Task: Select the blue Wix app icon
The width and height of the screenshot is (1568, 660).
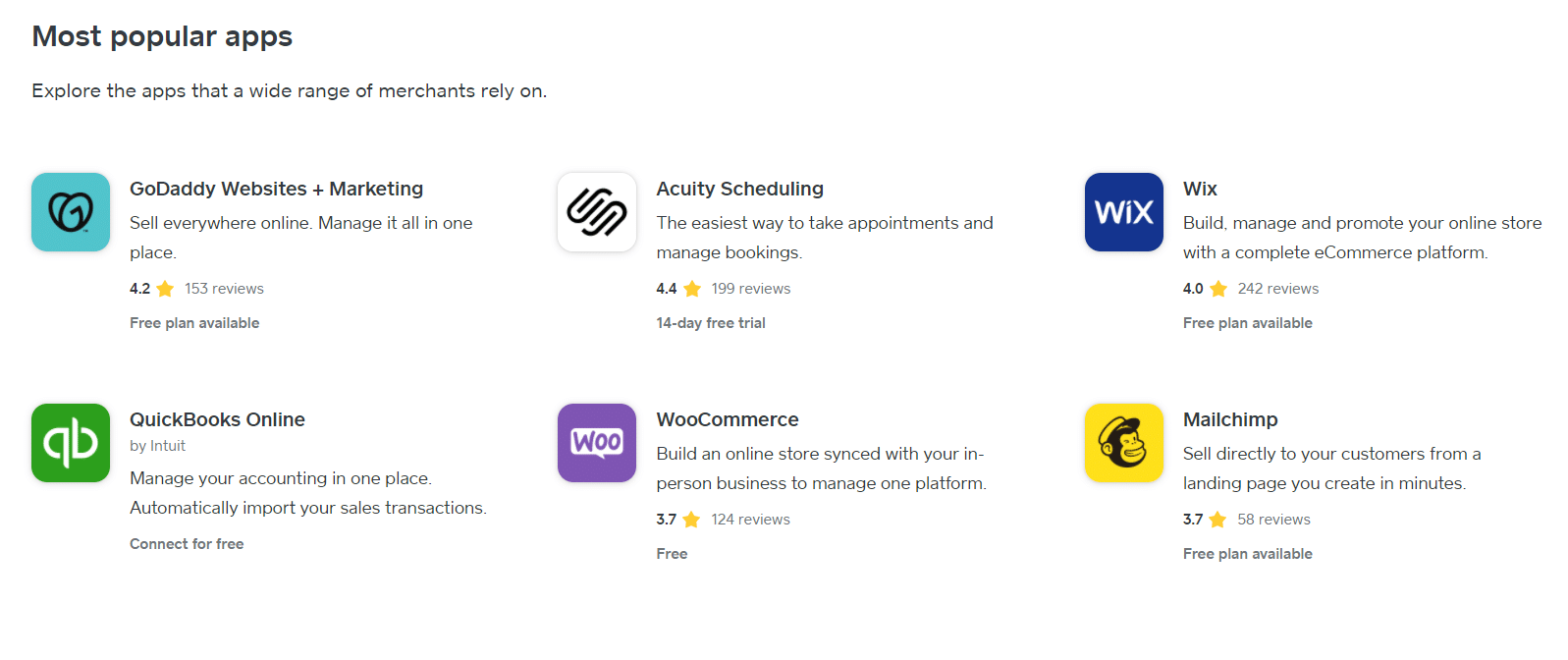Action: 1124,212
